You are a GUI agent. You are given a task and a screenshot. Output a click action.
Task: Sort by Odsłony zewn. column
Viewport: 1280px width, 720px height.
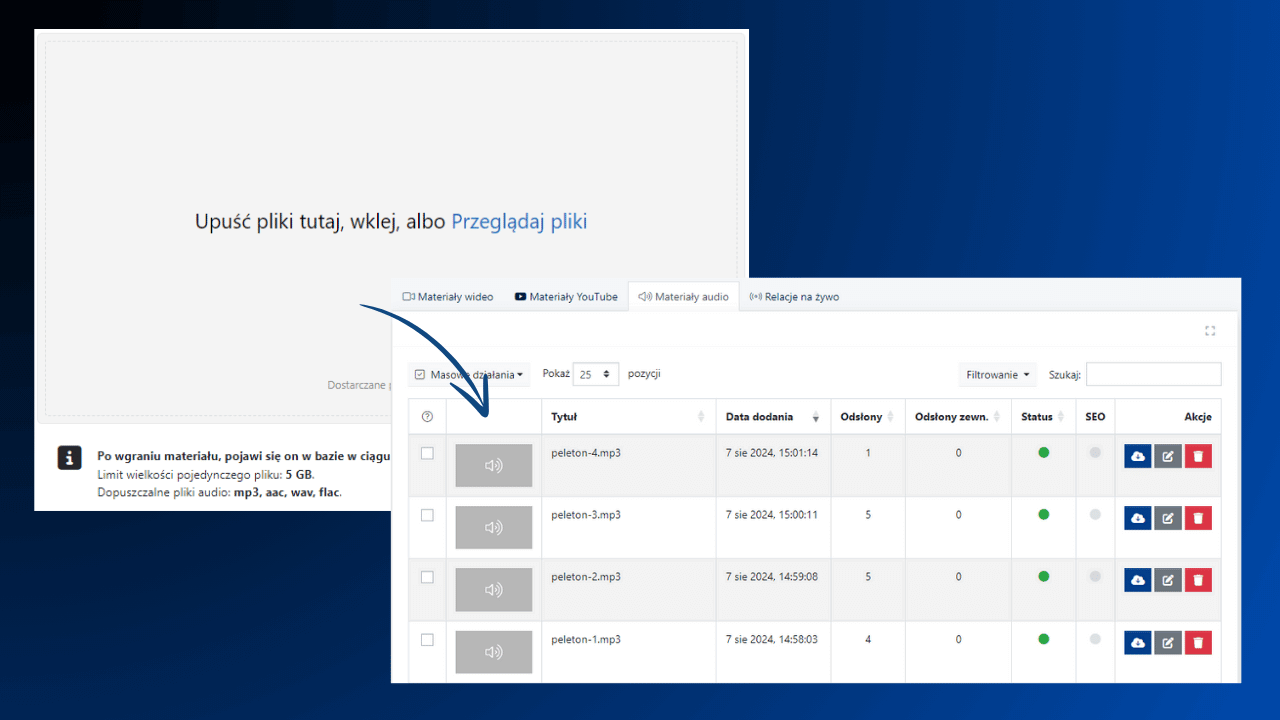[958, 417]
